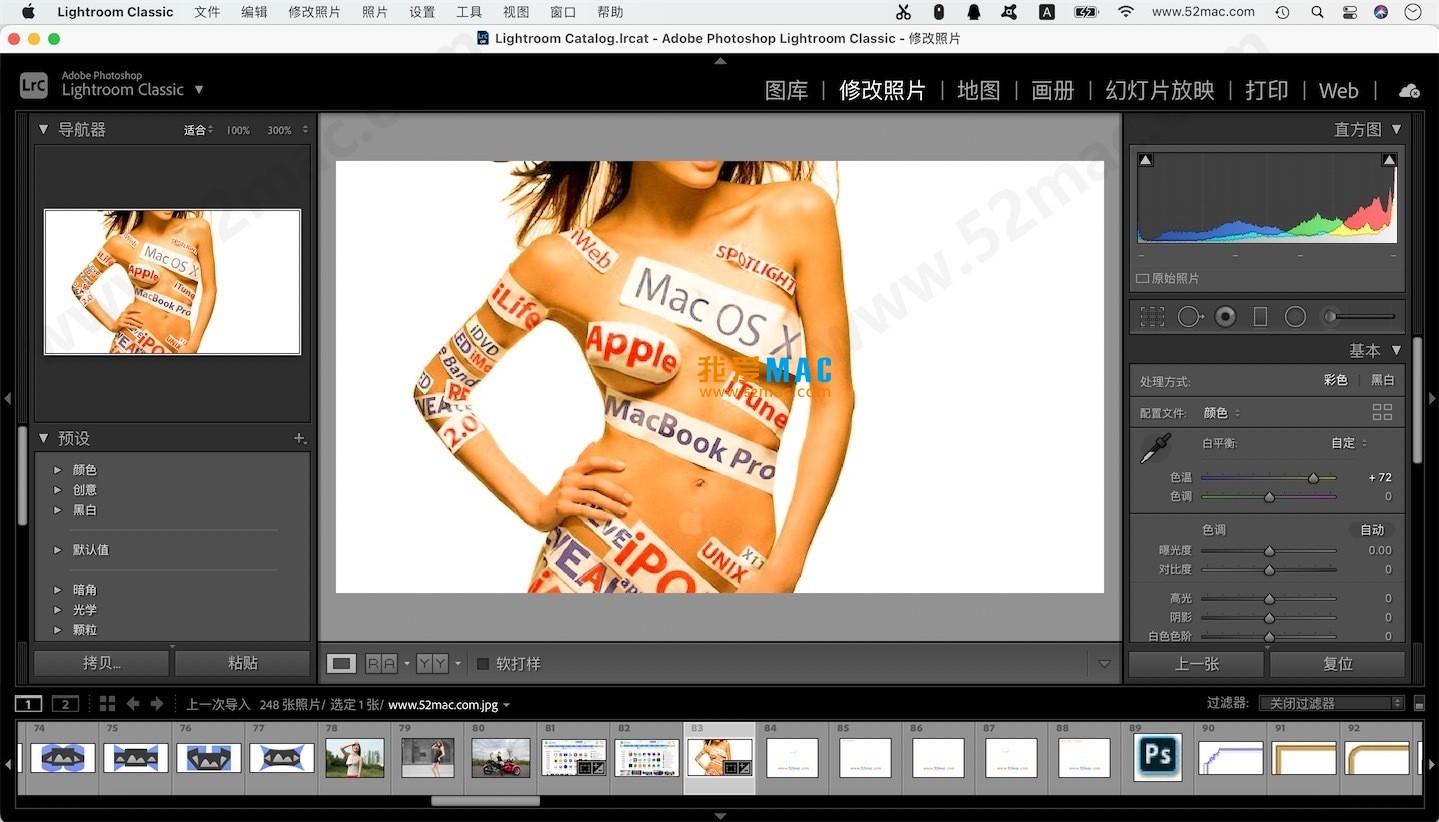The image size is (1439, 822).
Task: Open the 视图 menu
Action: click(516, 12)
